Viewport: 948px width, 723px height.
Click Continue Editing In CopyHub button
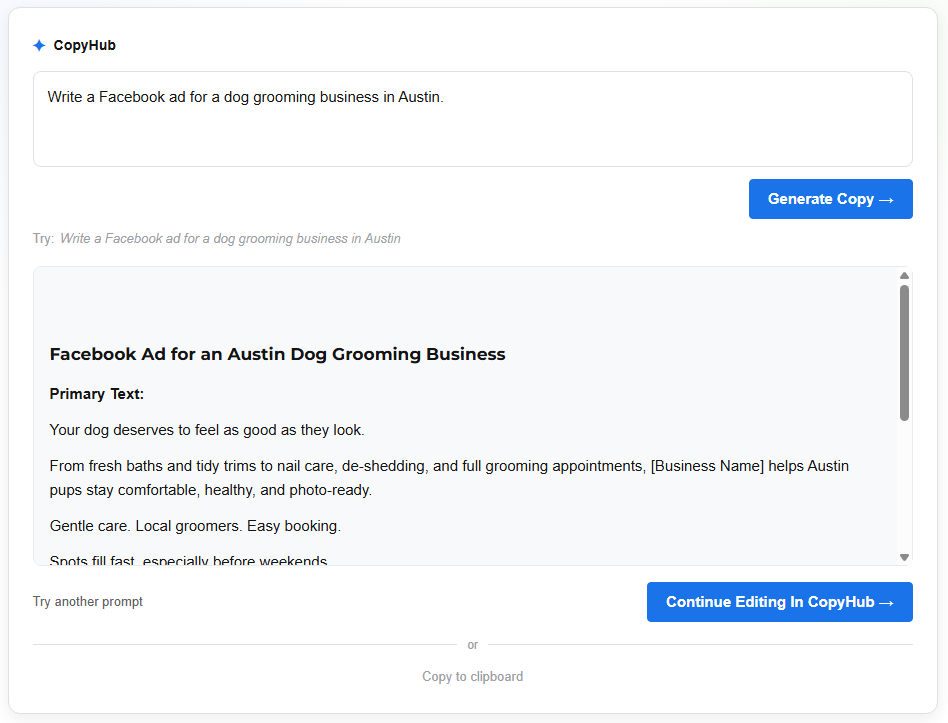click(x=779, y=602)
